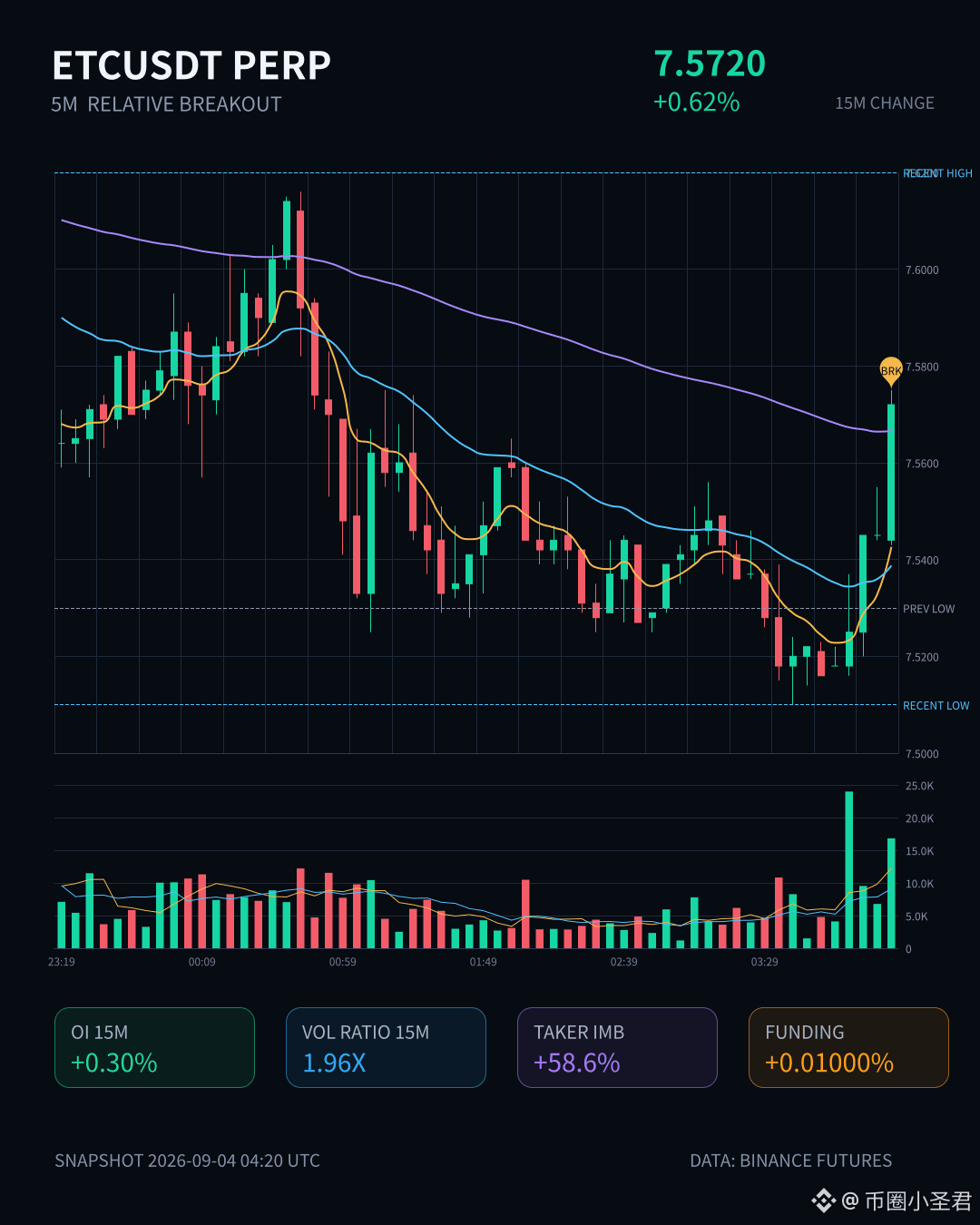
Task: Click the ETCUSDT PERP title
Action: point(191,66)
